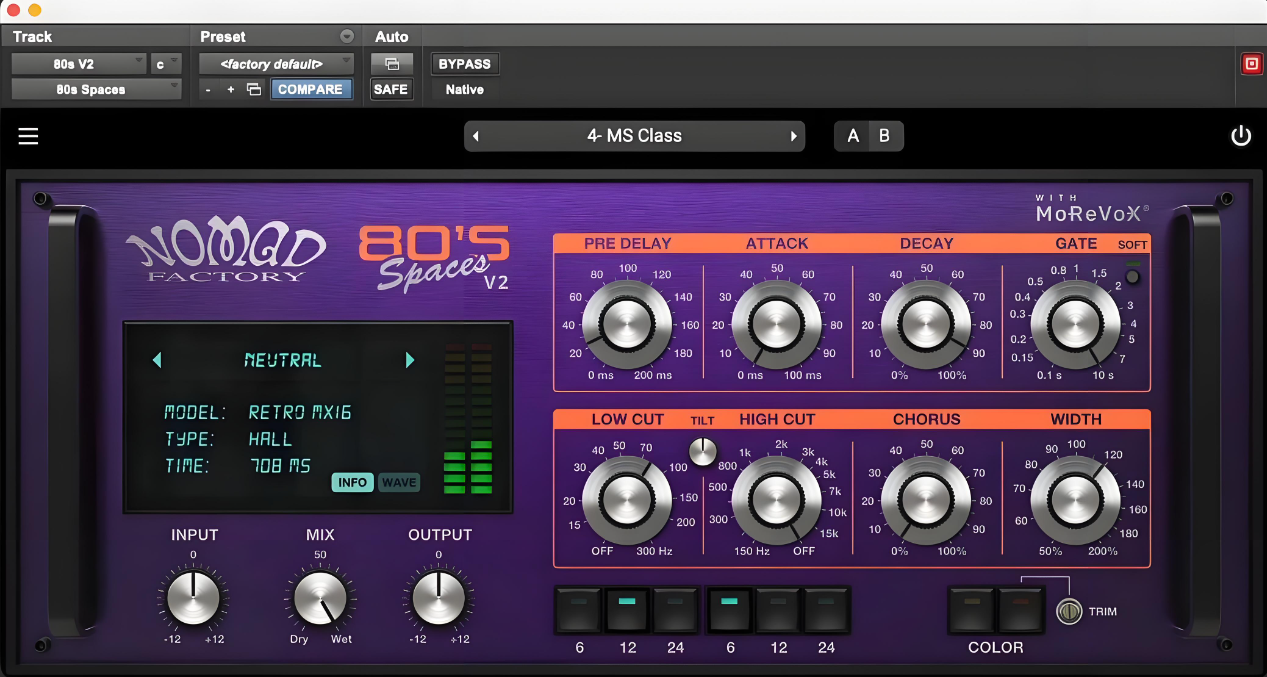Click the GATE knob
1267x677 pixels.
pos(1075,323)
